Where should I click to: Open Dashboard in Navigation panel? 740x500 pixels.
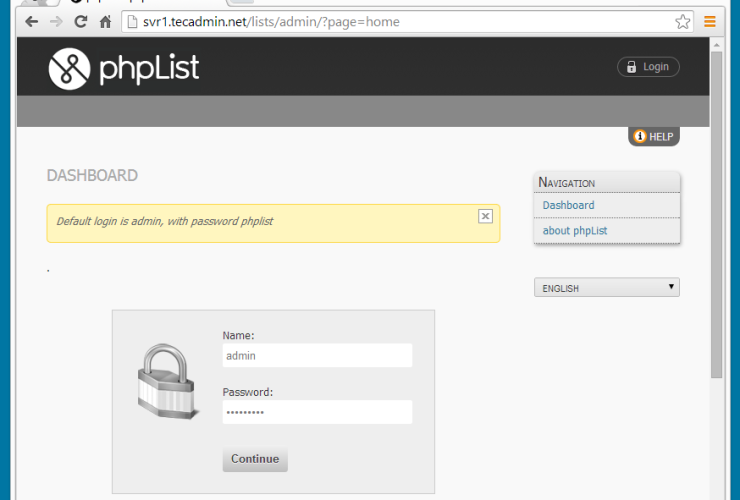(568, 205)
